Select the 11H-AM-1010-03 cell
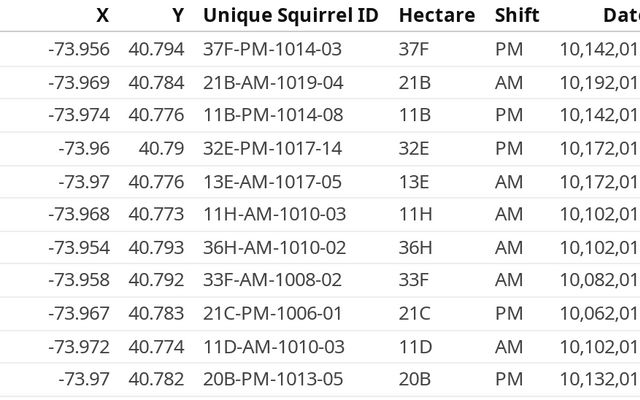Viewport: 640px width, 400px height. pyautogui.click(x=273, y=214)
